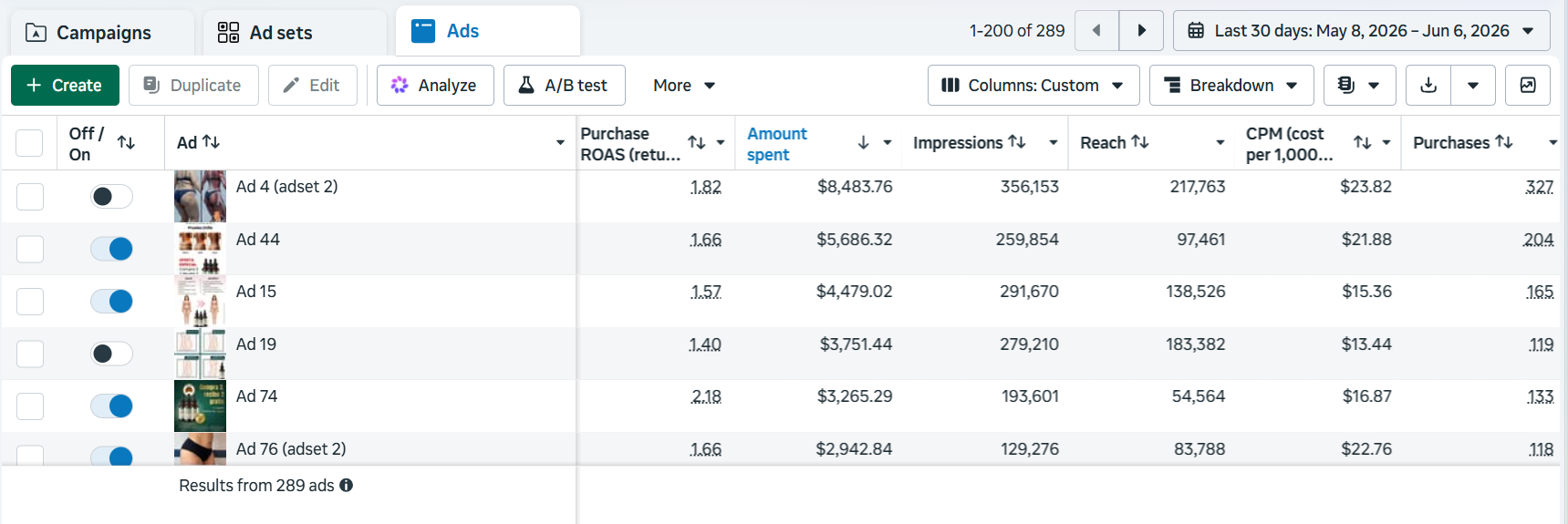Open the Ad 44 thumbnail
The height and width of the screenshot is (524, 1568).
coord(200,249)
